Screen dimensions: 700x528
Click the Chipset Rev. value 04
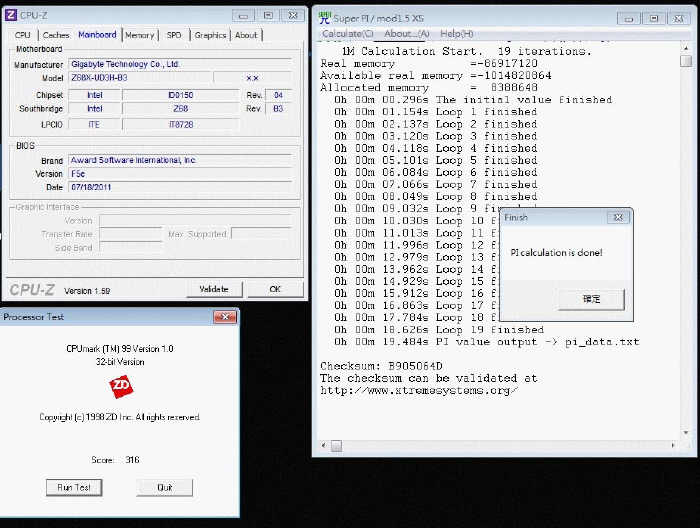(x=279, y=95)
